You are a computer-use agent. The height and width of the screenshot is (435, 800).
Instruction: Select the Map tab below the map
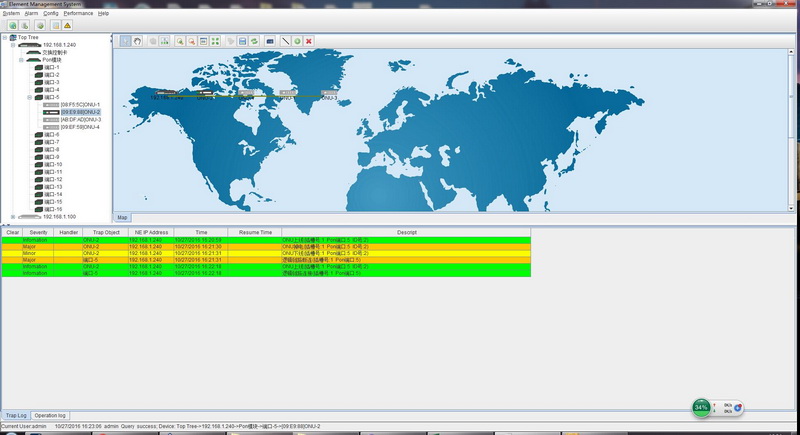[122, 216]
